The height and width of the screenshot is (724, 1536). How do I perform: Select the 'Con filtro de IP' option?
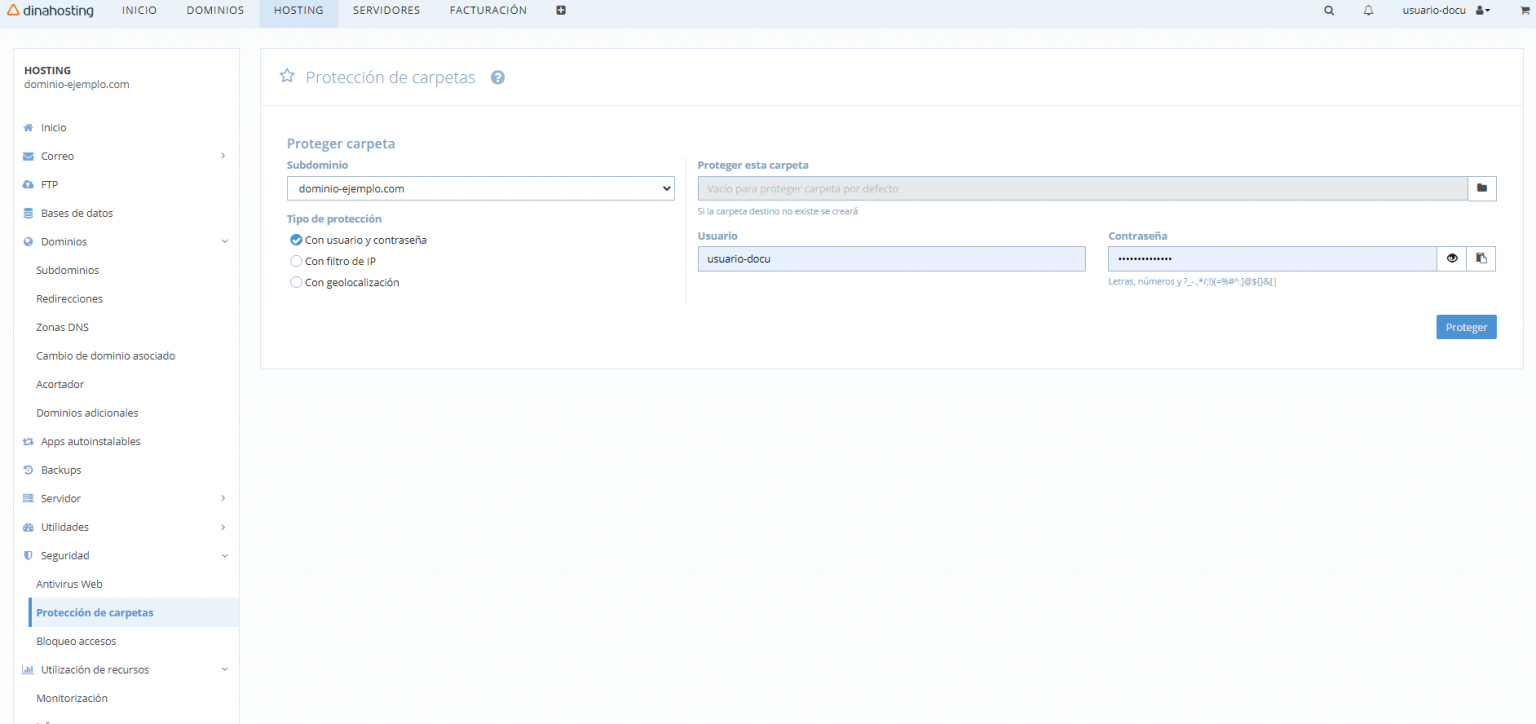(296, 260)
